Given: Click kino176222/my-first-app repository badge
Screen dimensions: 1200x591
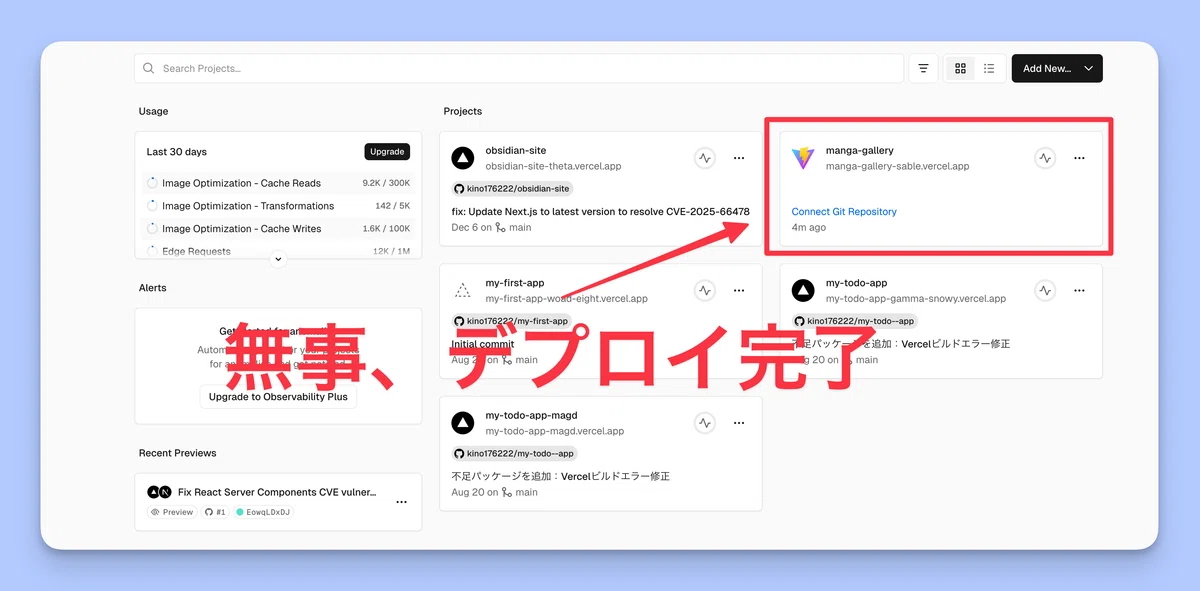Looking at the screenshot, I should point(511,321).
